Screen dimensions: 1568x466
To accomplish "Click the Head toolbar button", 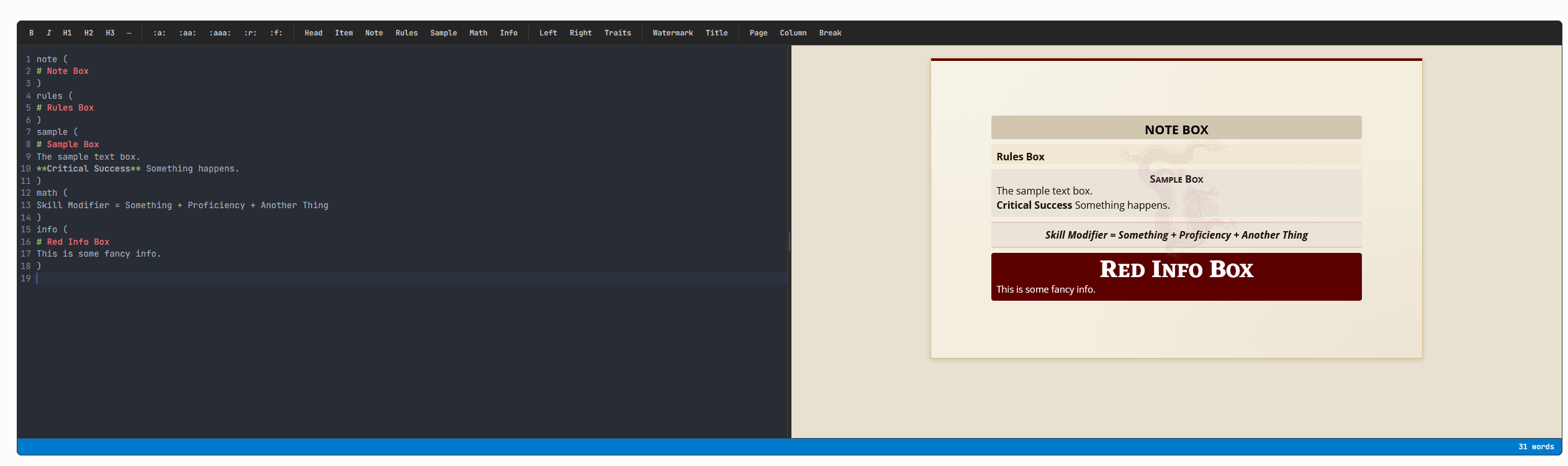I will tap(313, 33).
